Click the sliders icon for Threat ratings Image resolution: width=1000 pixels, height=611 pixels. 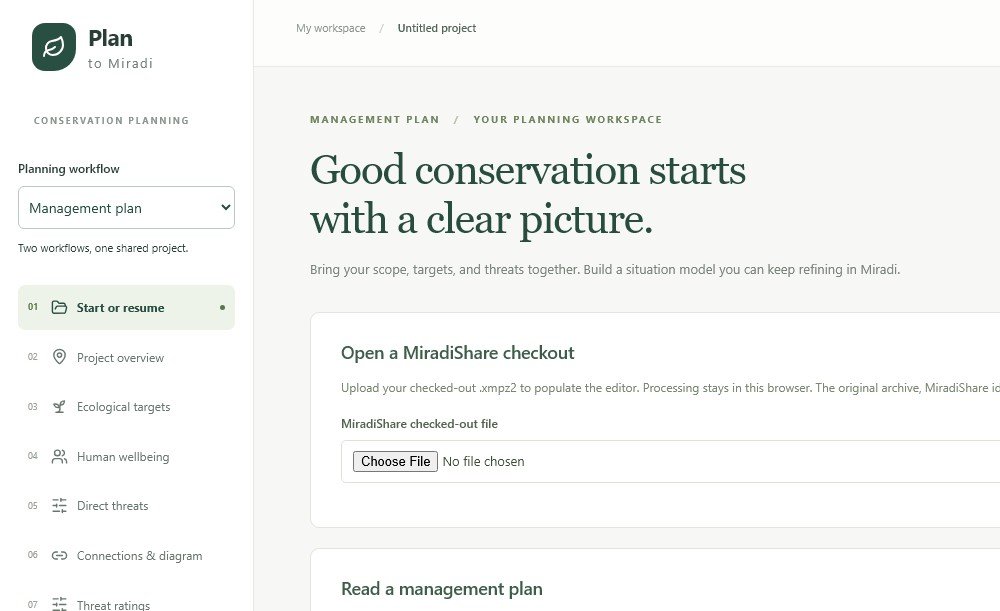click(59, 604)
